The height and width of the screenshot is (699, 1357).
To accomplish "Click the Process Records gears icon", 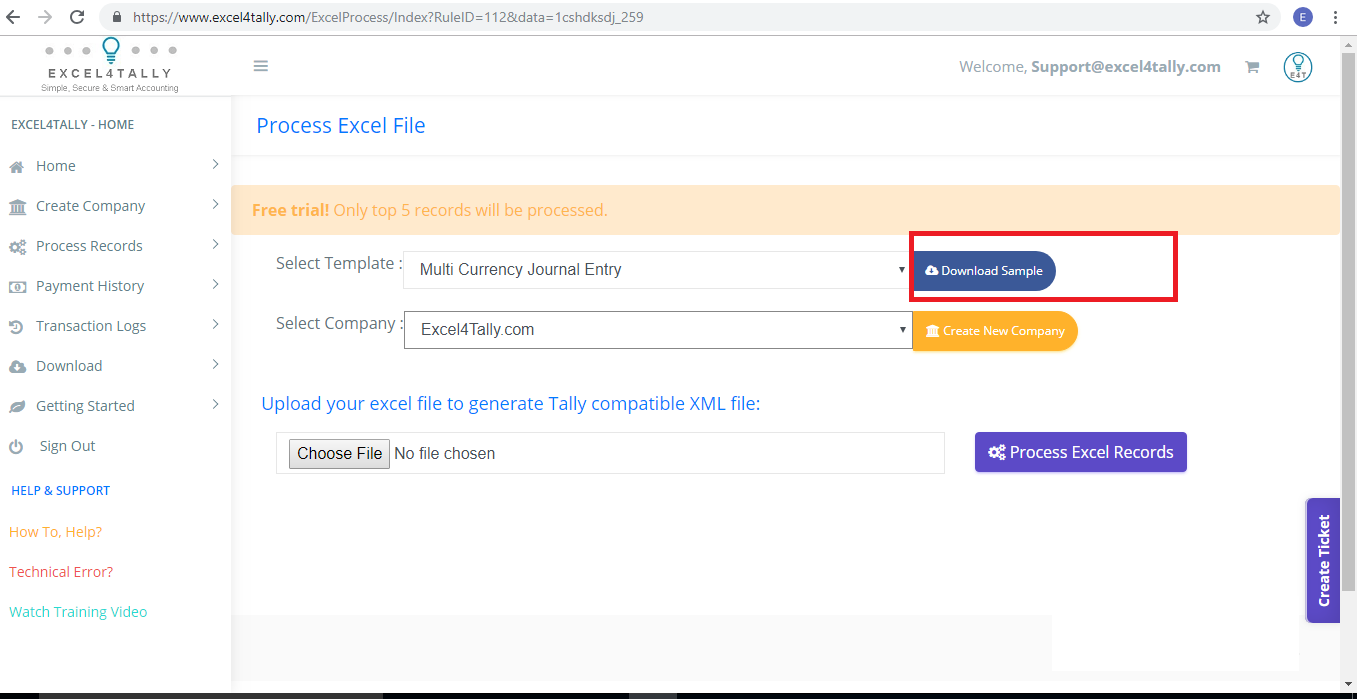I will pos(17,247).
